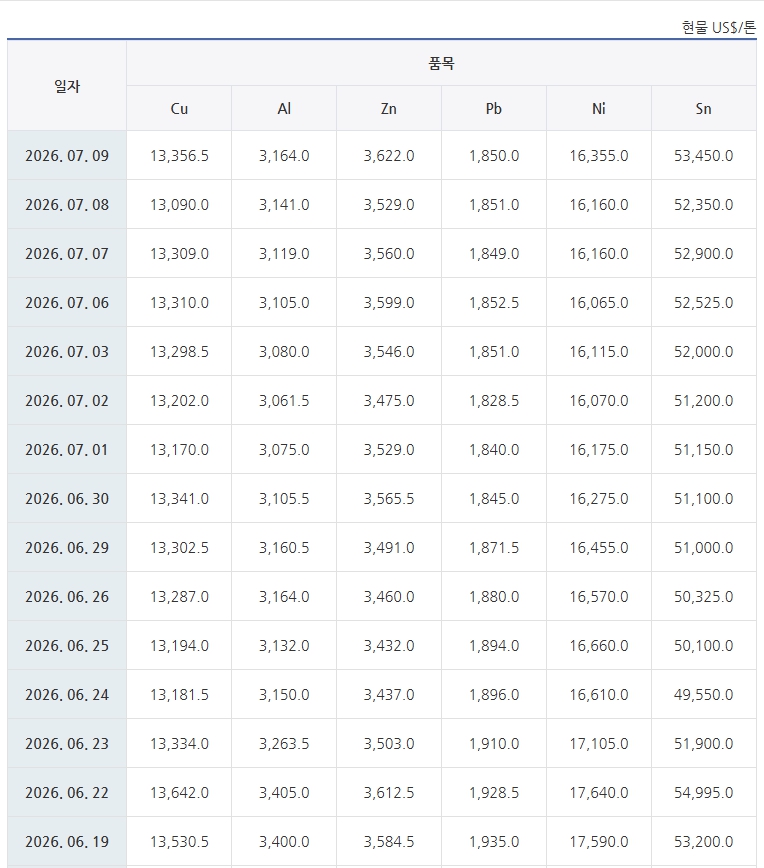764x868 pixels.
Task: Select the Ni column header
Action: click(598, 108)
